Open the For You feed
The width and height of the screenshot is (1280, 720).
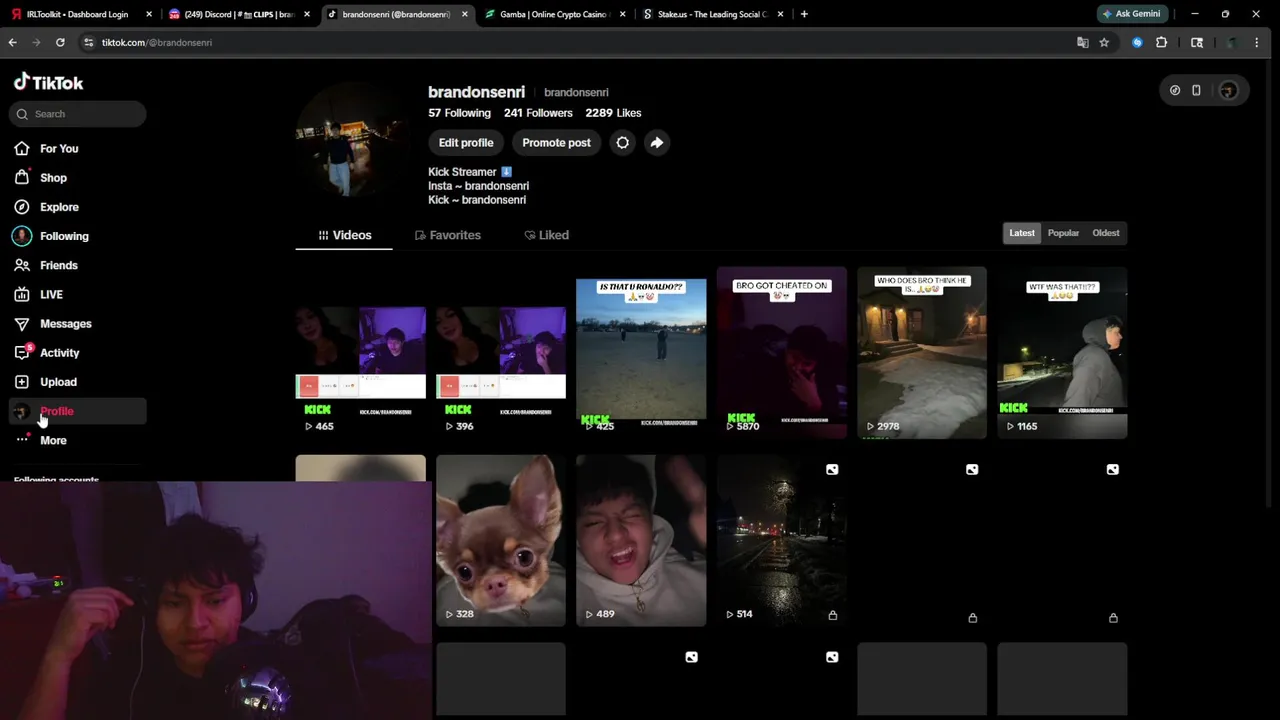pyautogui.click(x=58, y=149)
